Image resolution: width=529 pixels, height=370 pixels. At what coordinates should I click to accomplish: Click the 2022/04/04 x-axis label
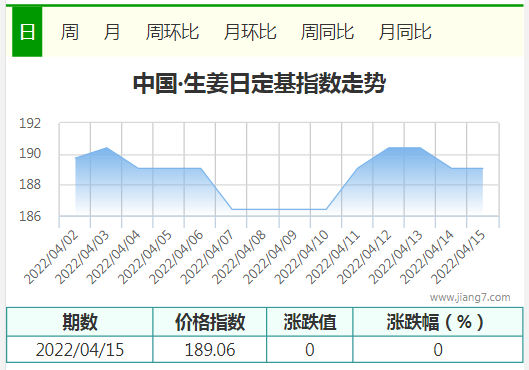pyautogui.click(x=113, y=257)
